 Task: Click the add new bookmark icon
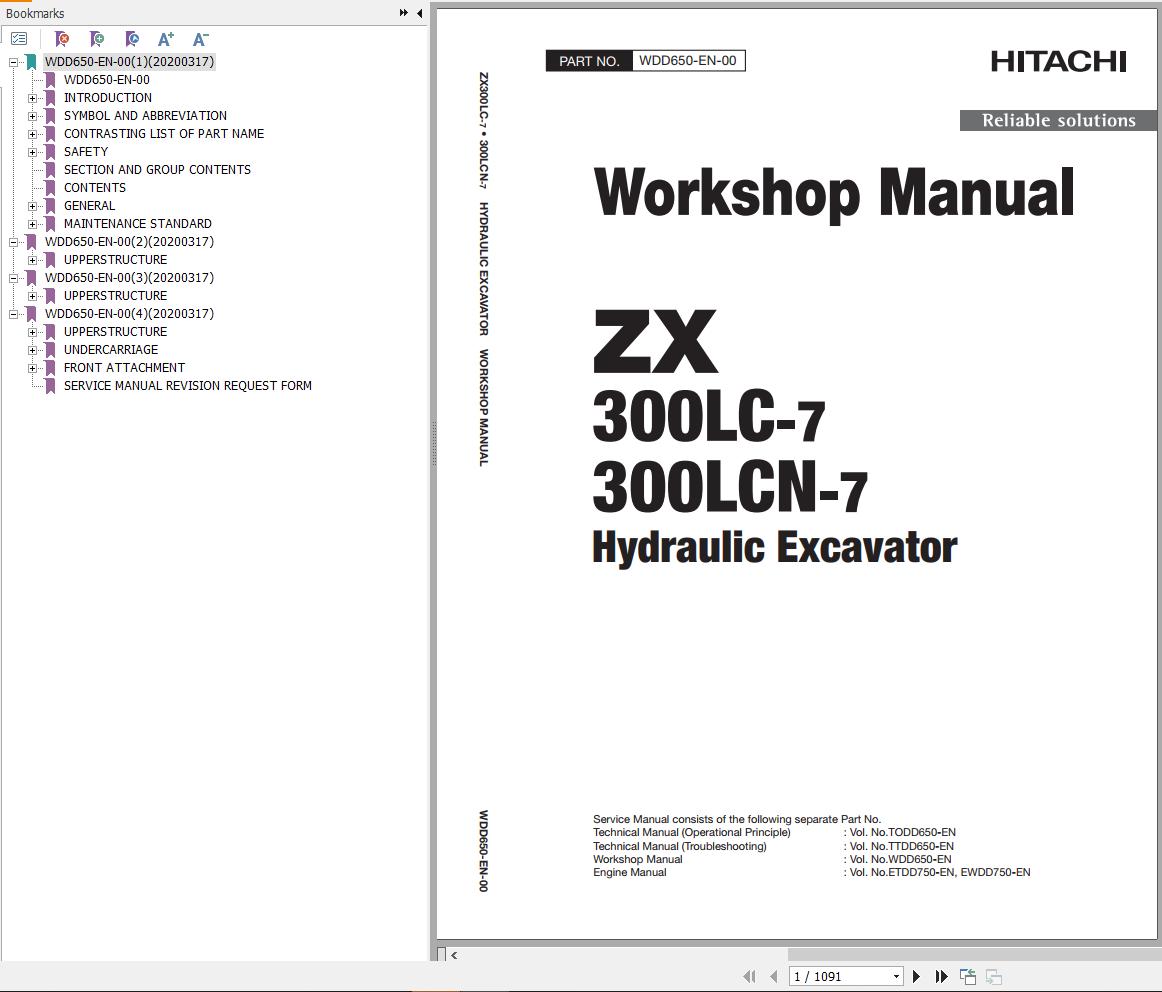pyautogui.click(x=97, y=39)
